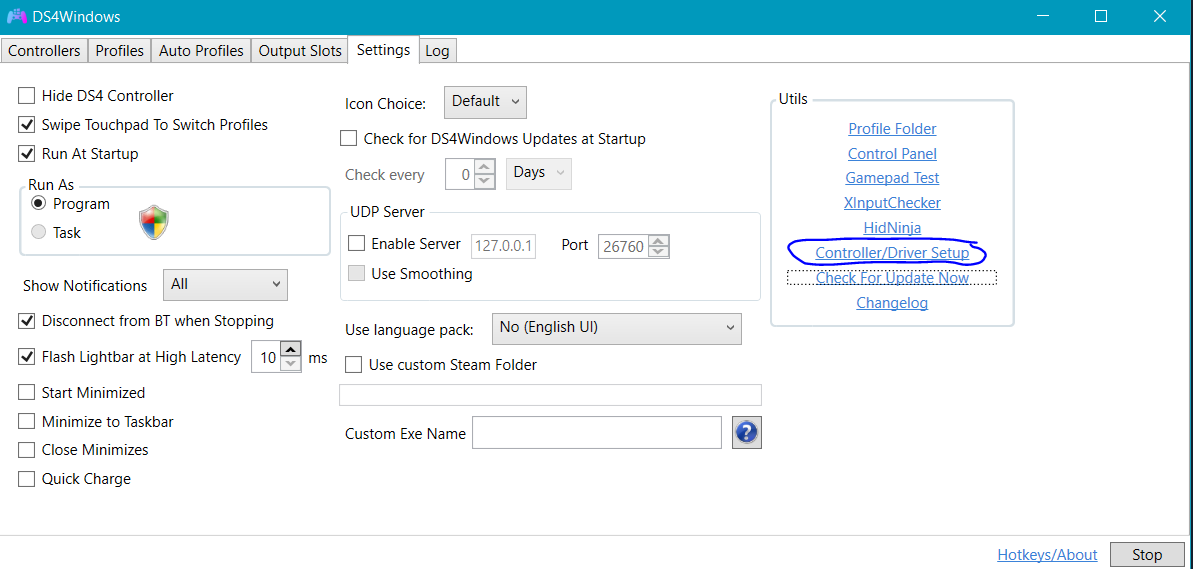Open the Output Slots tab
The height and width of the screenshot is (569, 1193).
pos(300,50)
